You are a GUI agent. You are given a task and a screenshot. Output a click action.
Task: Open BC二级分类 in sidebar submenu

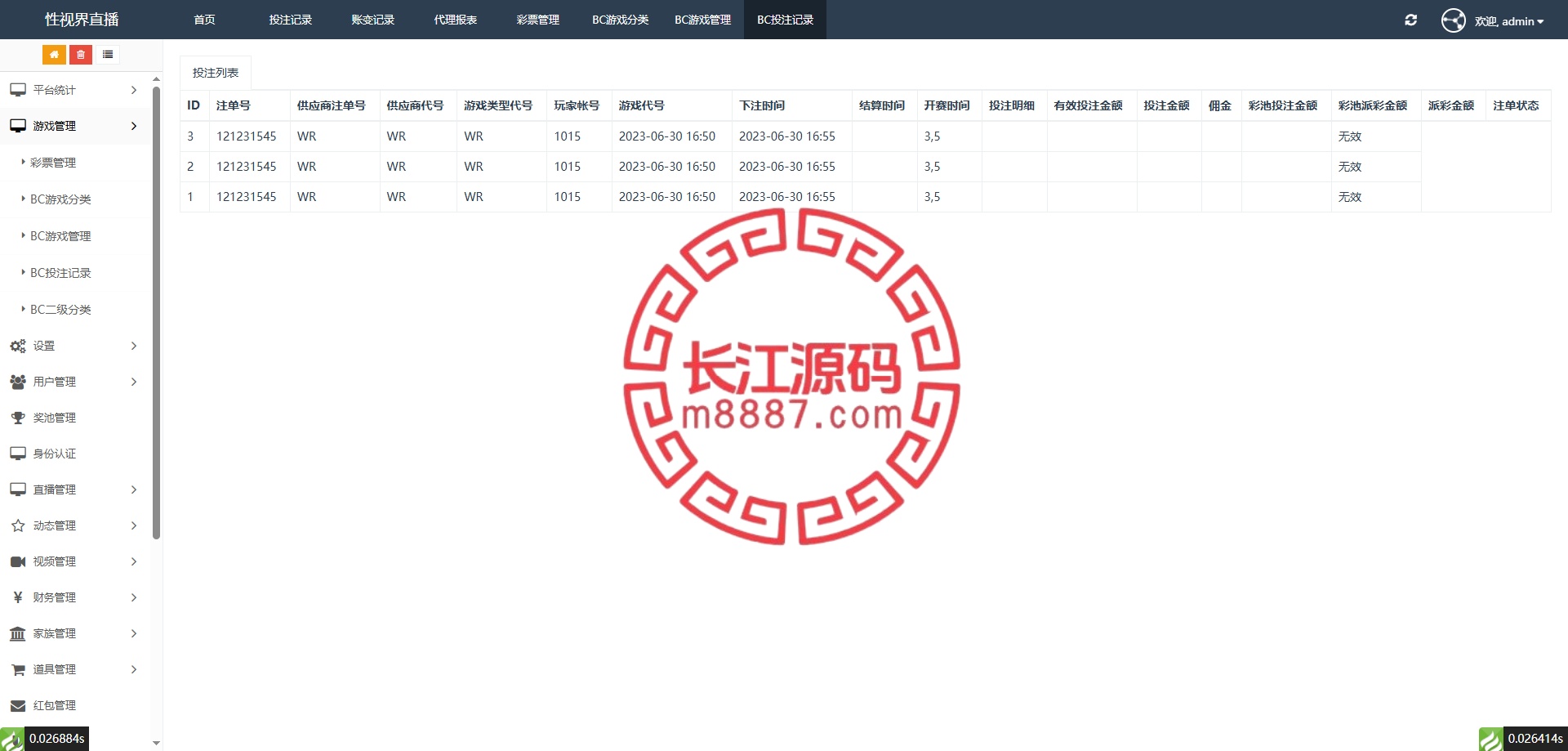60,310
